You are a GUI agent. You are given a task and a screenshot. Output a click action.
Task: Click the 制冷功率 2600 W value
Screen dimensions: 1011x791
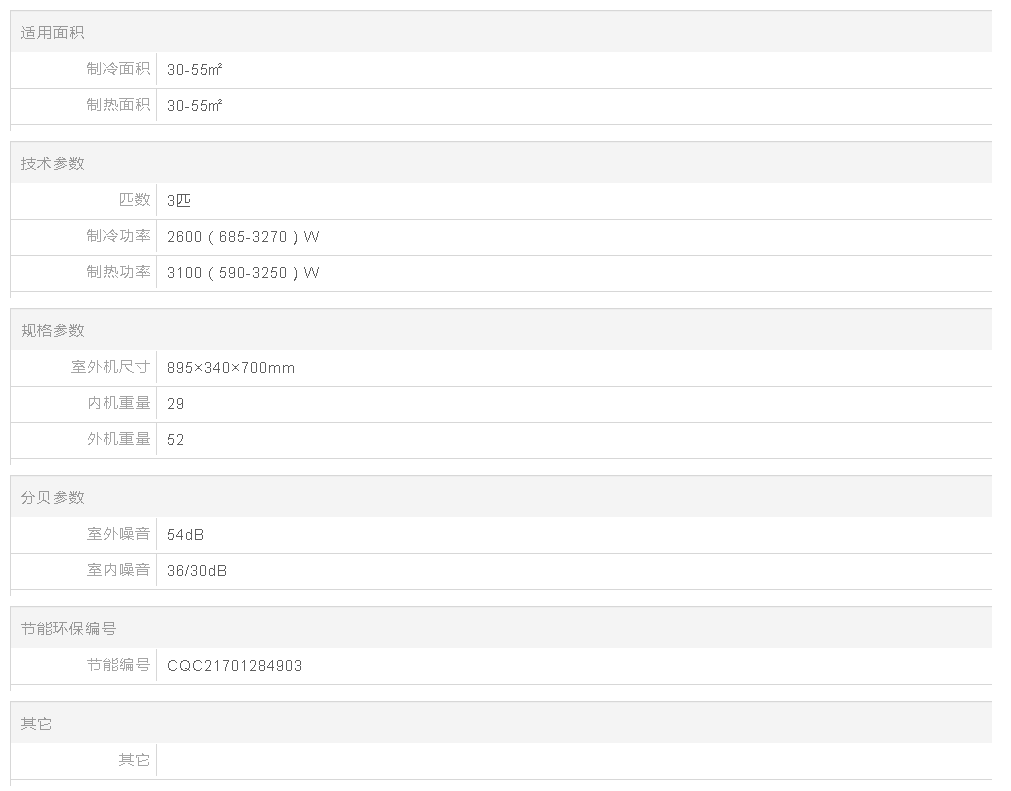243,237
